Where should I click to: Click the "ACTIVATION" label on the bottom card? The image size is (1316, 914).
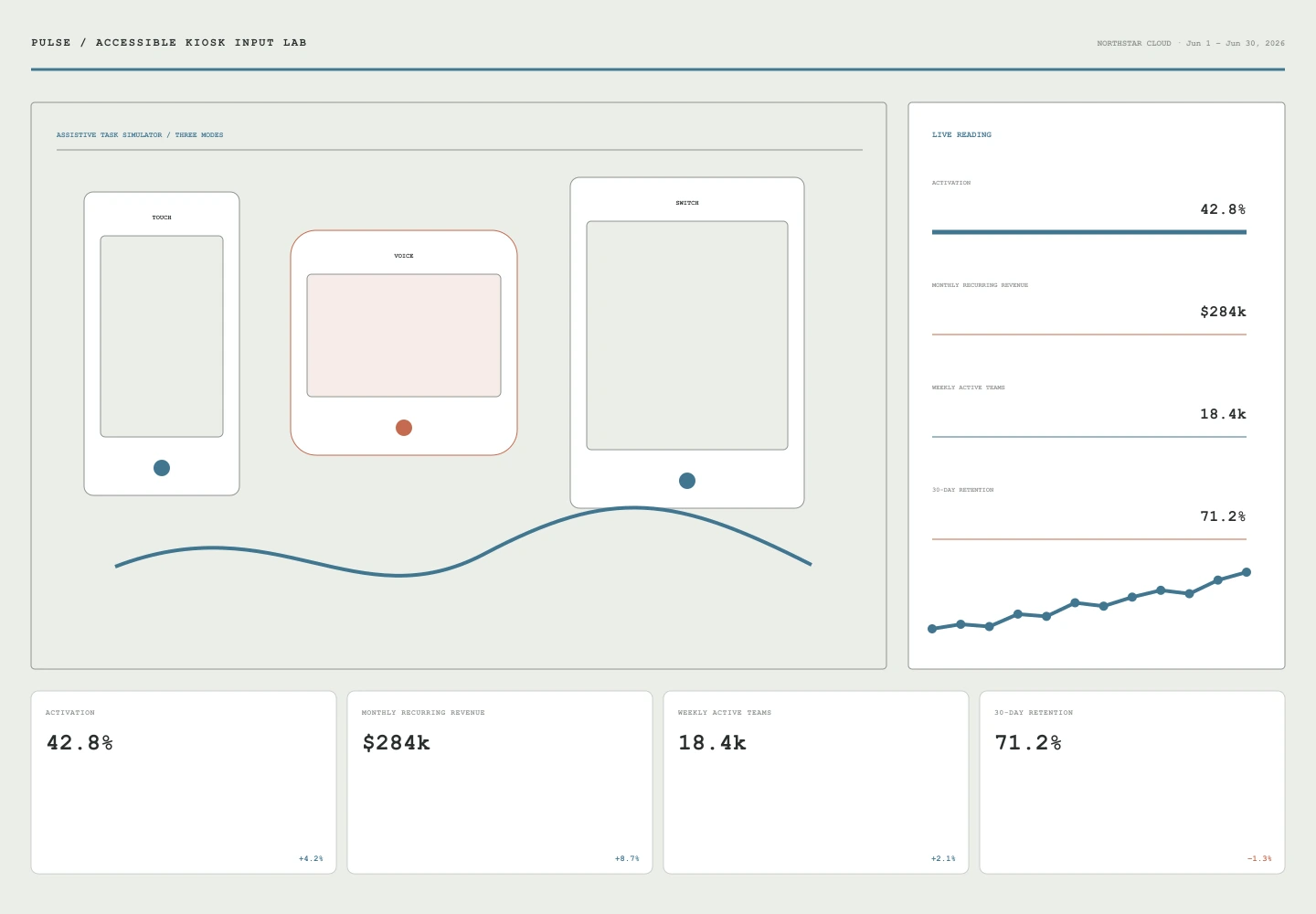click(x=70, y=713)
